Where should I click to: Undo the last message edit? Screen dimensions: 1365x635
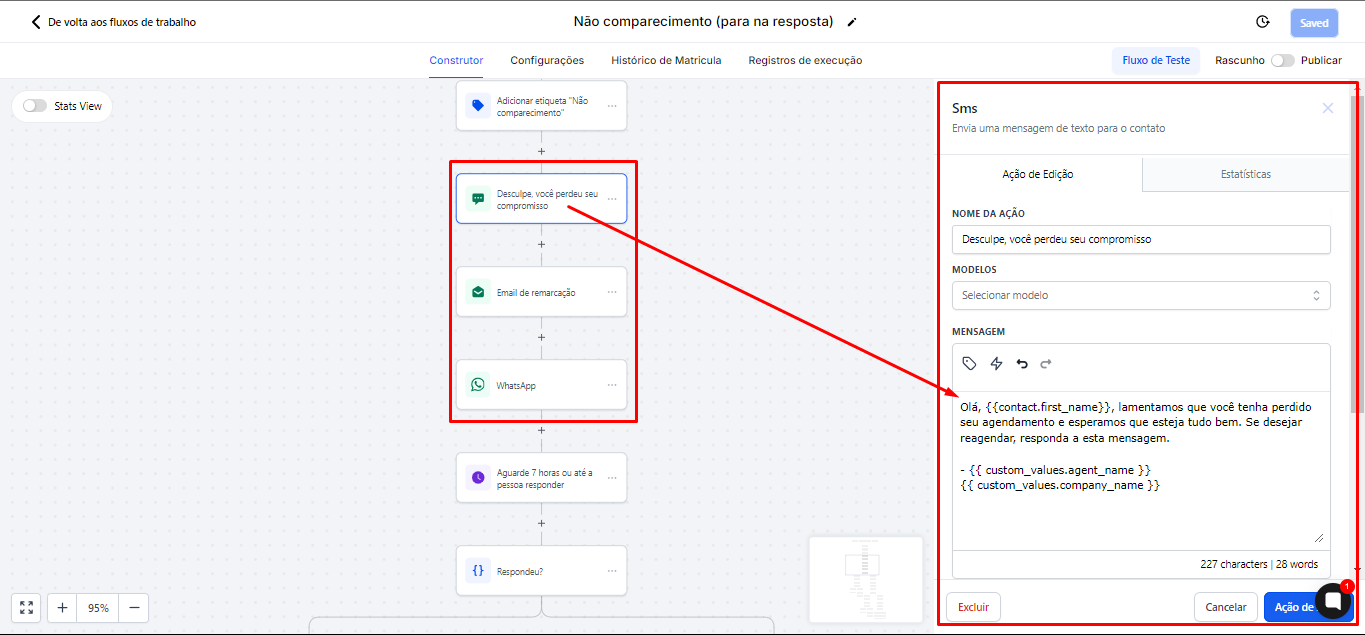(1022, 364)
